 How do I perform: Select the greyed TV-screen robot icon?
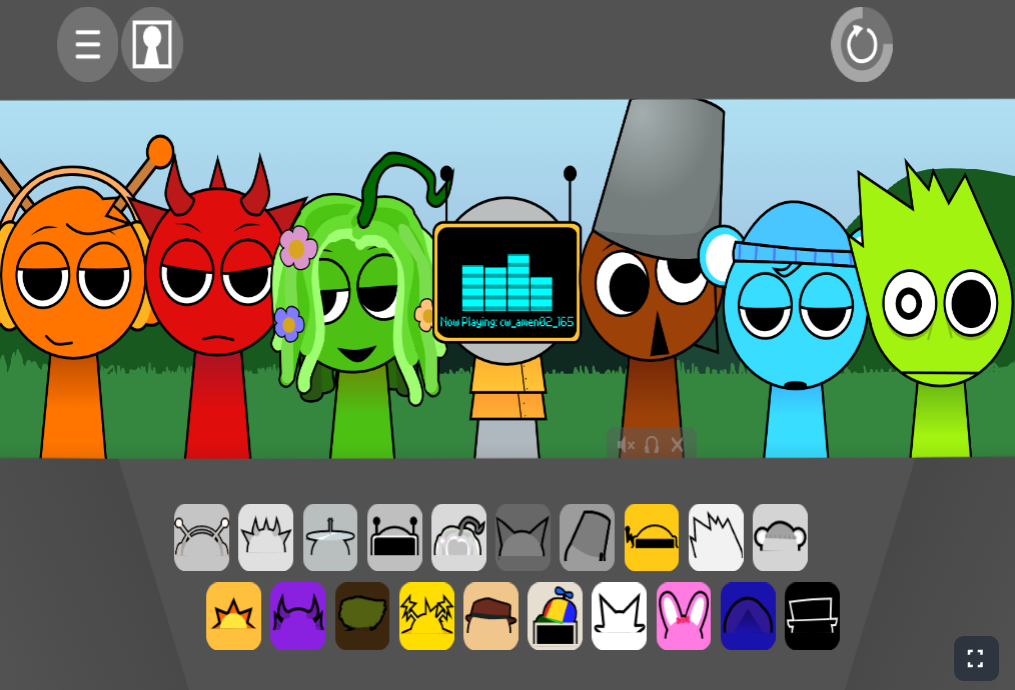tap(394, 537)
